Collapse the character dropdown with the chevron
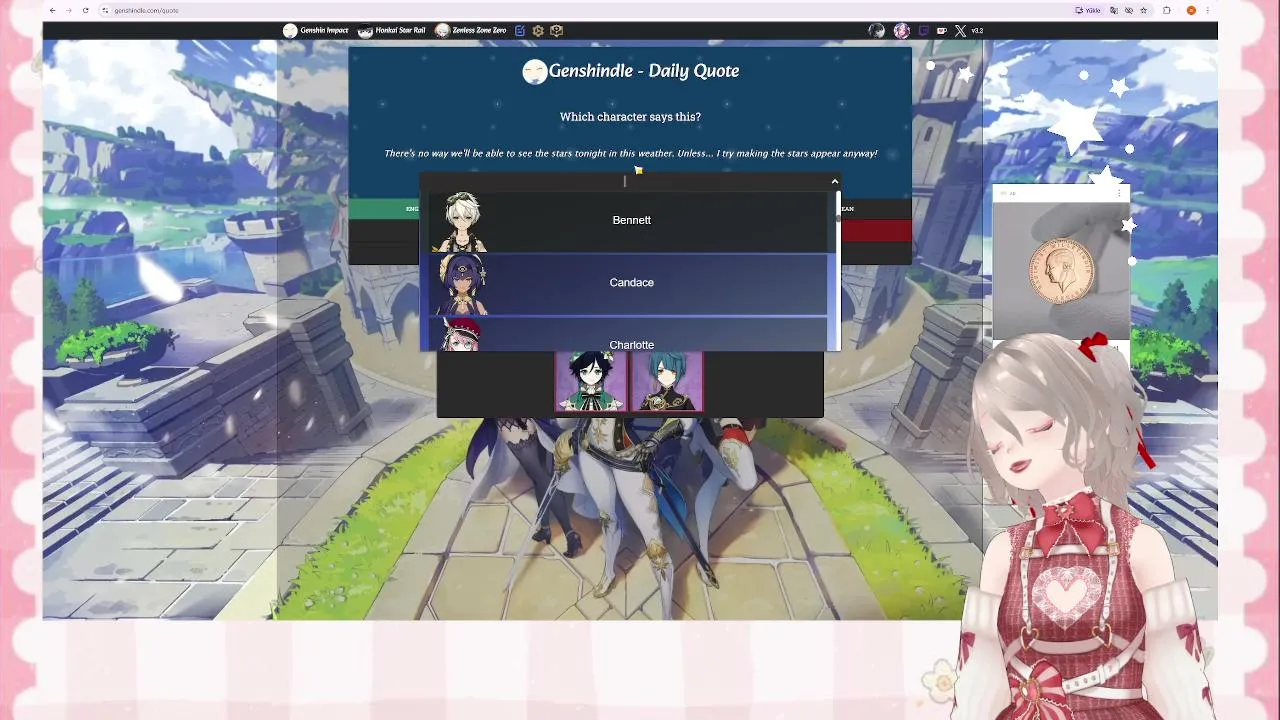Viewport: 1280px width, 720px height. (834, 181)
